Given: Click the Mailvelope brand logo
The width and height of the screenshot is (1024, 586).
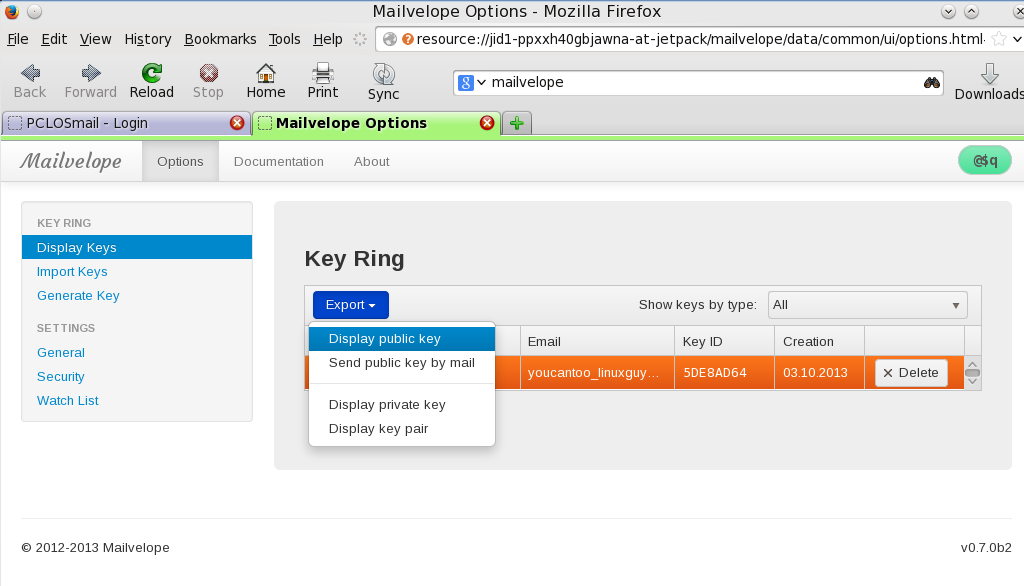Looking at the screenshot, I should pos(71,161).
